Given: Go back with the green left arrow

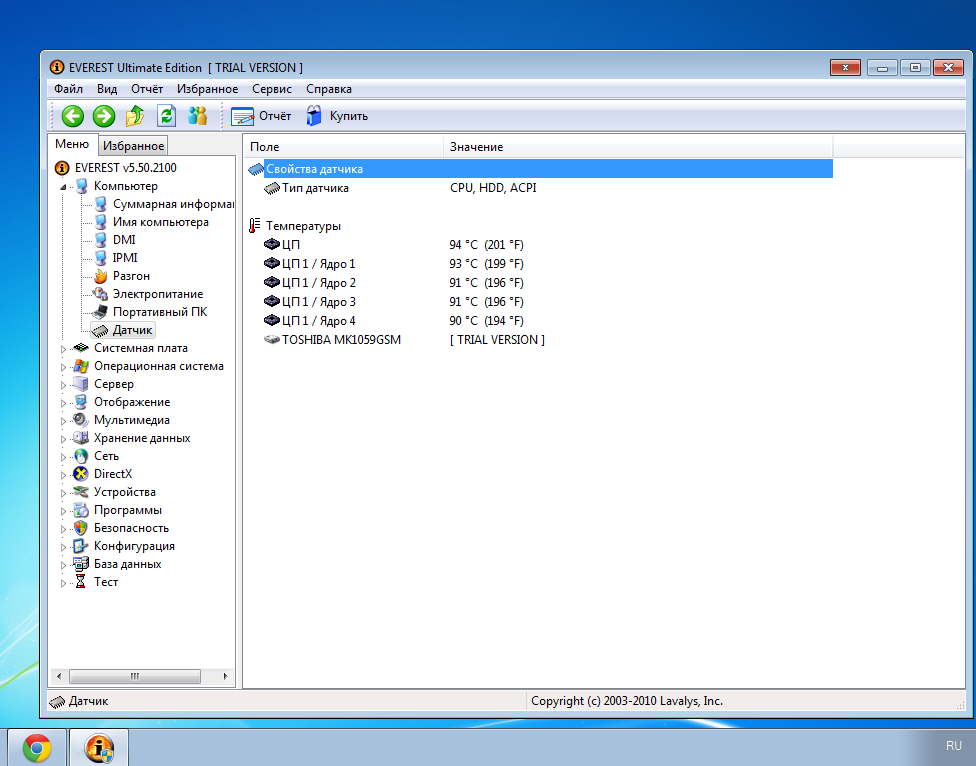Looking at the screenshot, I should [x=73, y=116].
